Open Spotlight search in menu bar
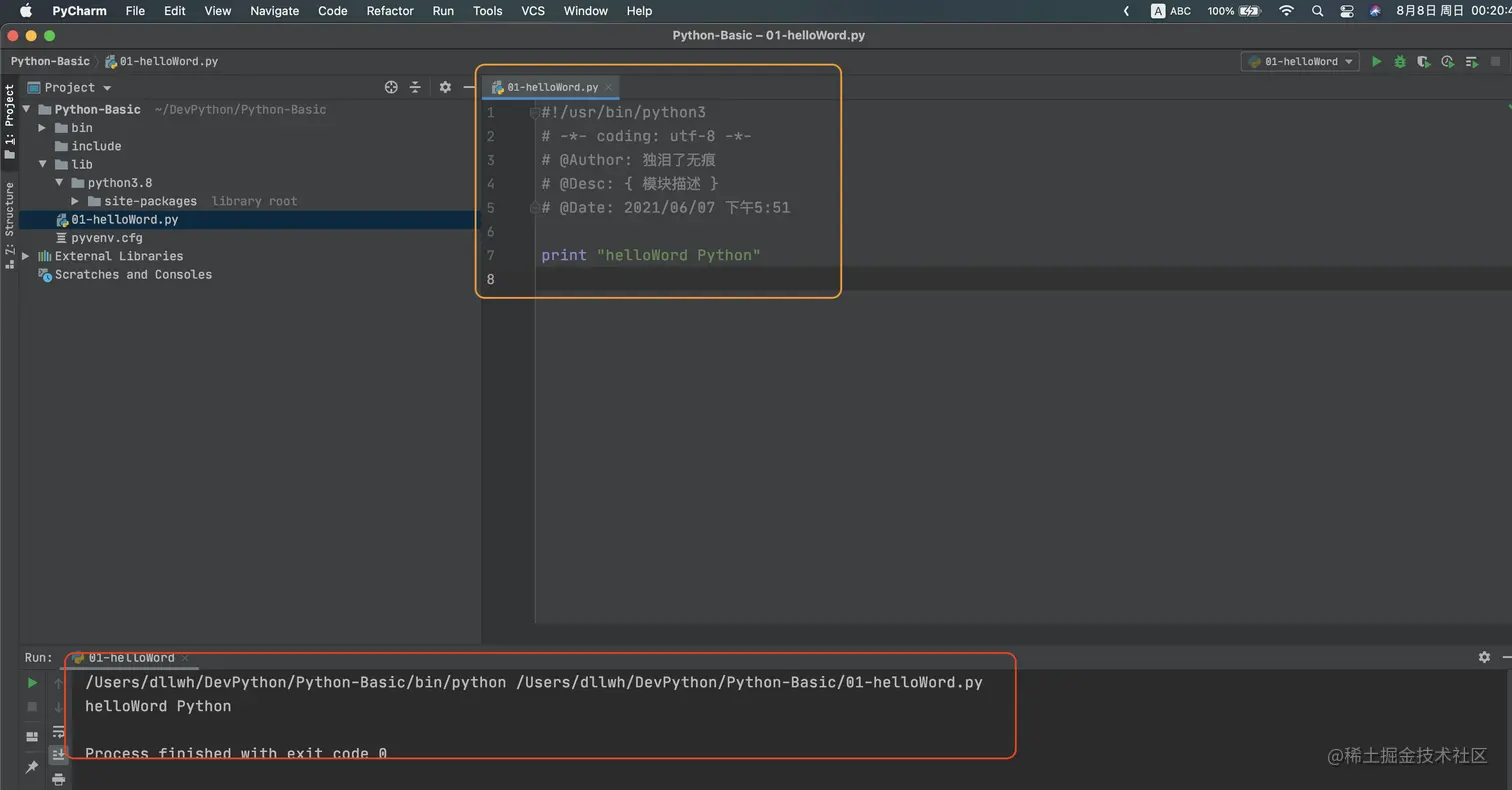The width and height of the screenshot is (1512, 790). [x=1317, y=11]
